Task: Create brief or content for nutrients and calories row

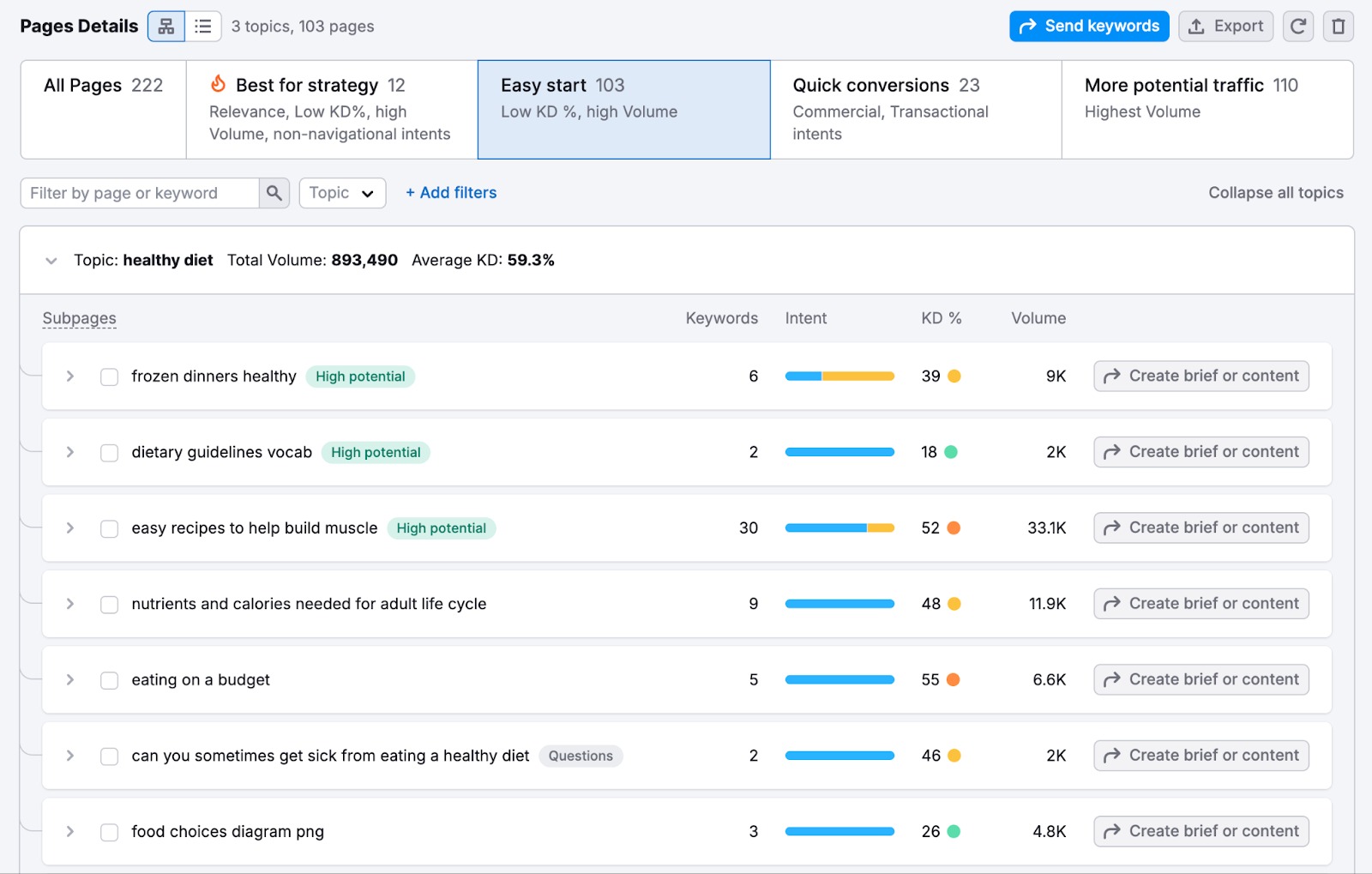Action: (1201, 604)
